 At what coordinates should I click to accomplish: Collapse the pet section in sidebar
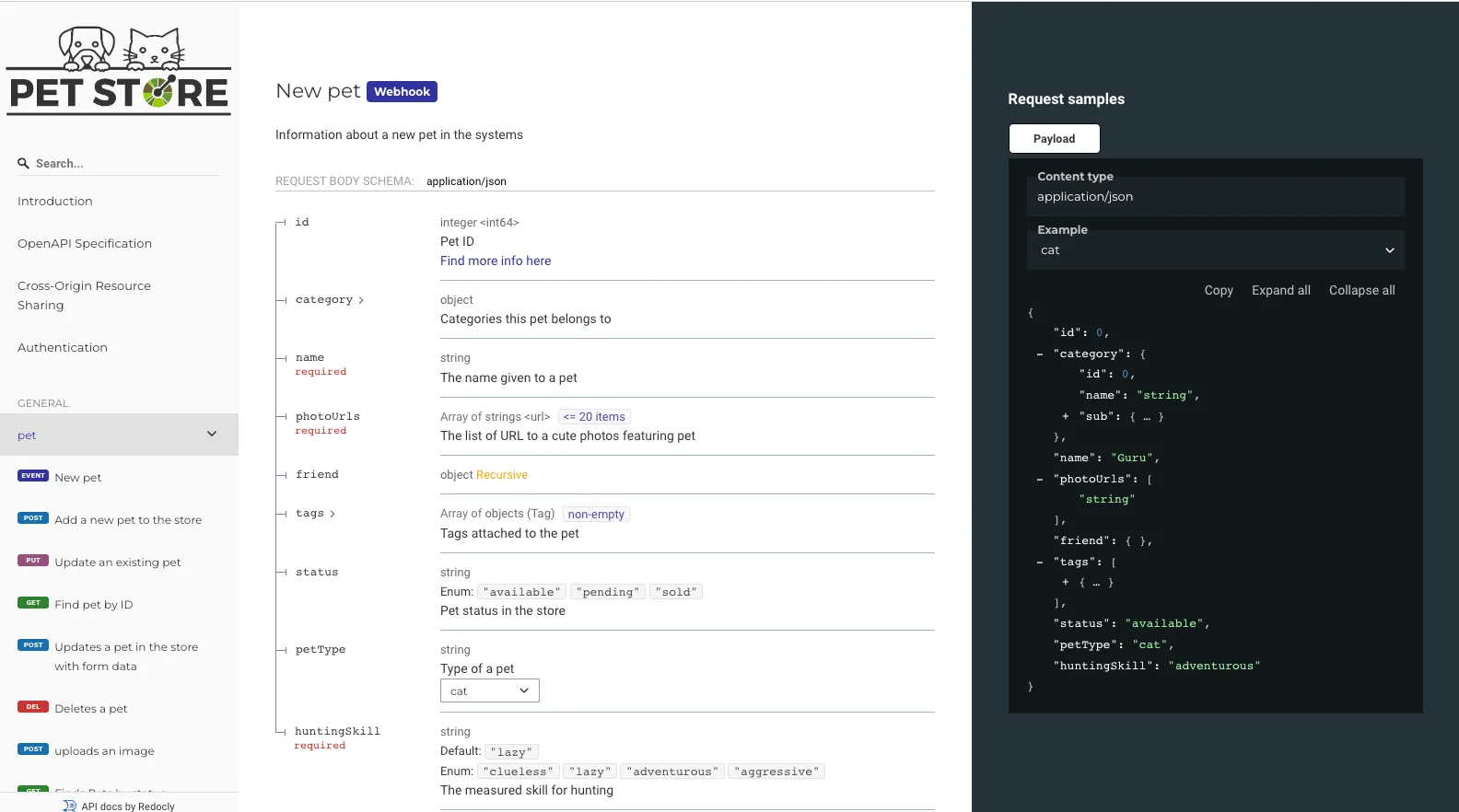tap(212, 435)
